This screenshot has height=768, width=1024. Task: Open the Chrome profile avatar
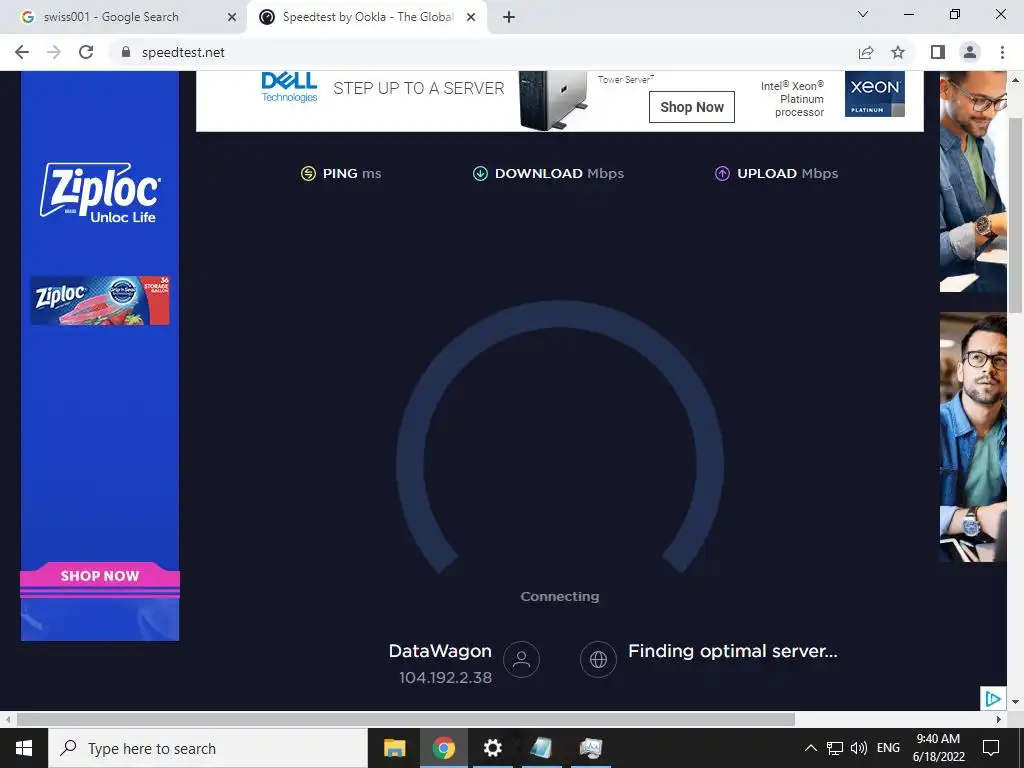pos(970,52)
